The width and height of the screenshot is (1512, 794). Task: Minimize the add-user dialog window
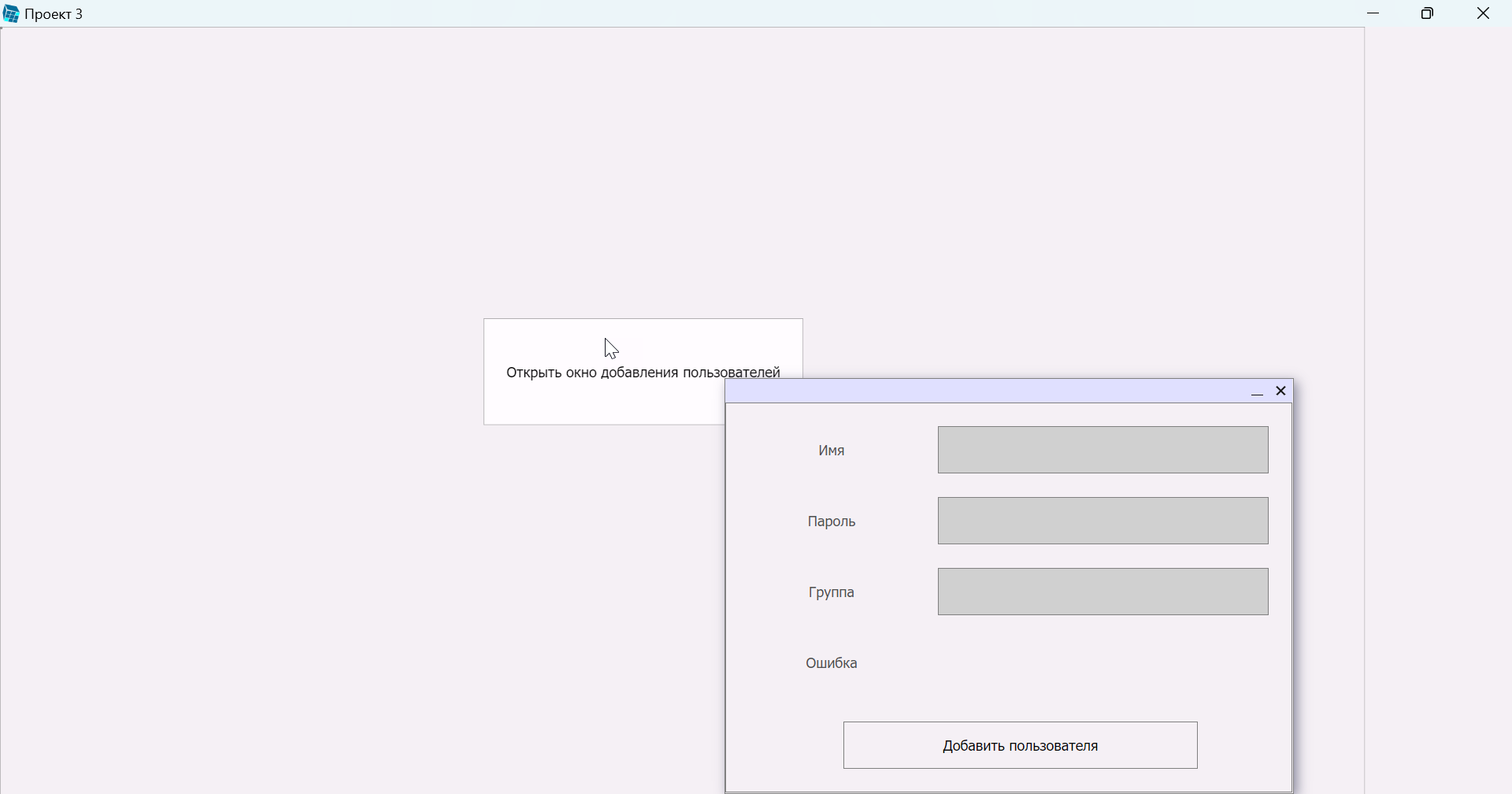click(1257, 392)
